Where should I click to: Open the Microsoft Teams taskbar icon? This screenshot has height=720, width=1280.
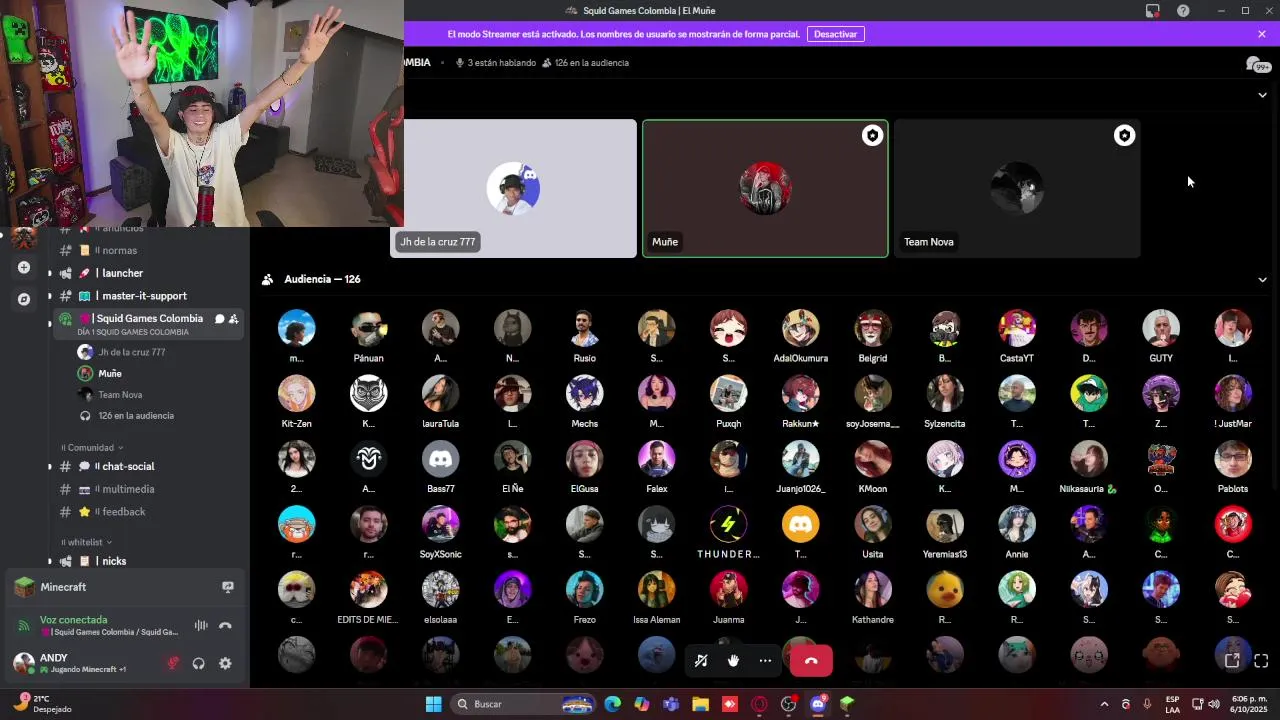pos(671,704)
